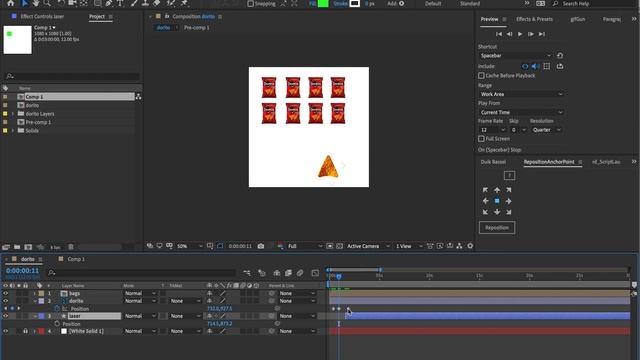Viewport: 640px width, 360px height.
Task: Click new folder icon in Project panel
Action: (x=17, y=247)
